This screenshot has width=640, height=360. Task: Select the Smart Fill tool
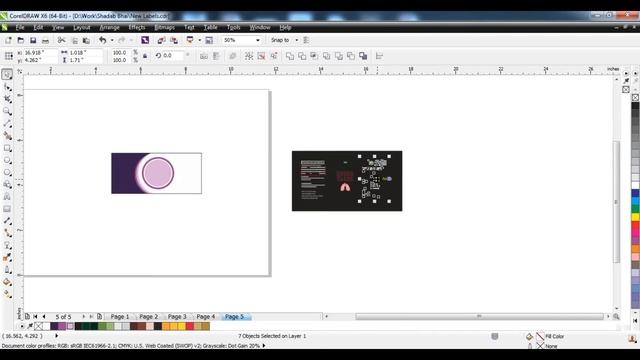tap(7, 136)
